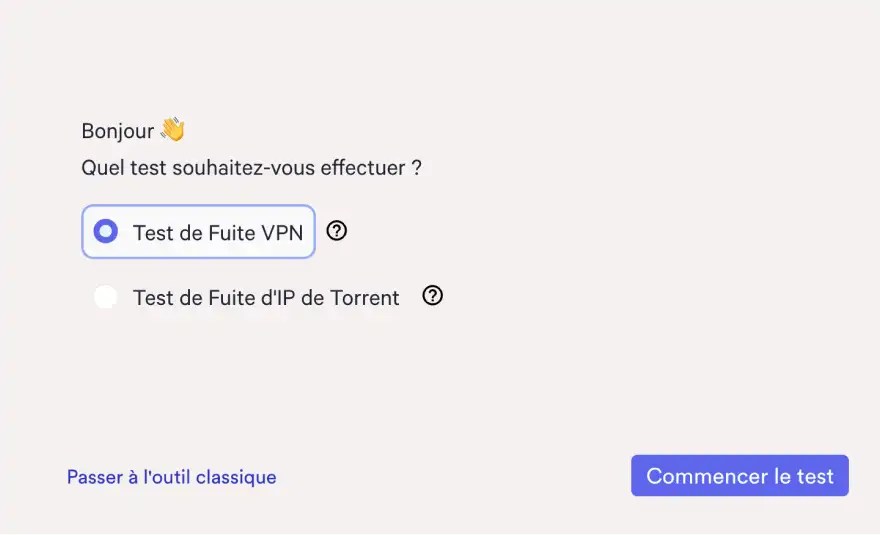Image resolution: width=880 pixels, height=535 pixels.
Task: Open help for Test de Fuite d'IP de Torrent
Action: [x=432, y=296]
